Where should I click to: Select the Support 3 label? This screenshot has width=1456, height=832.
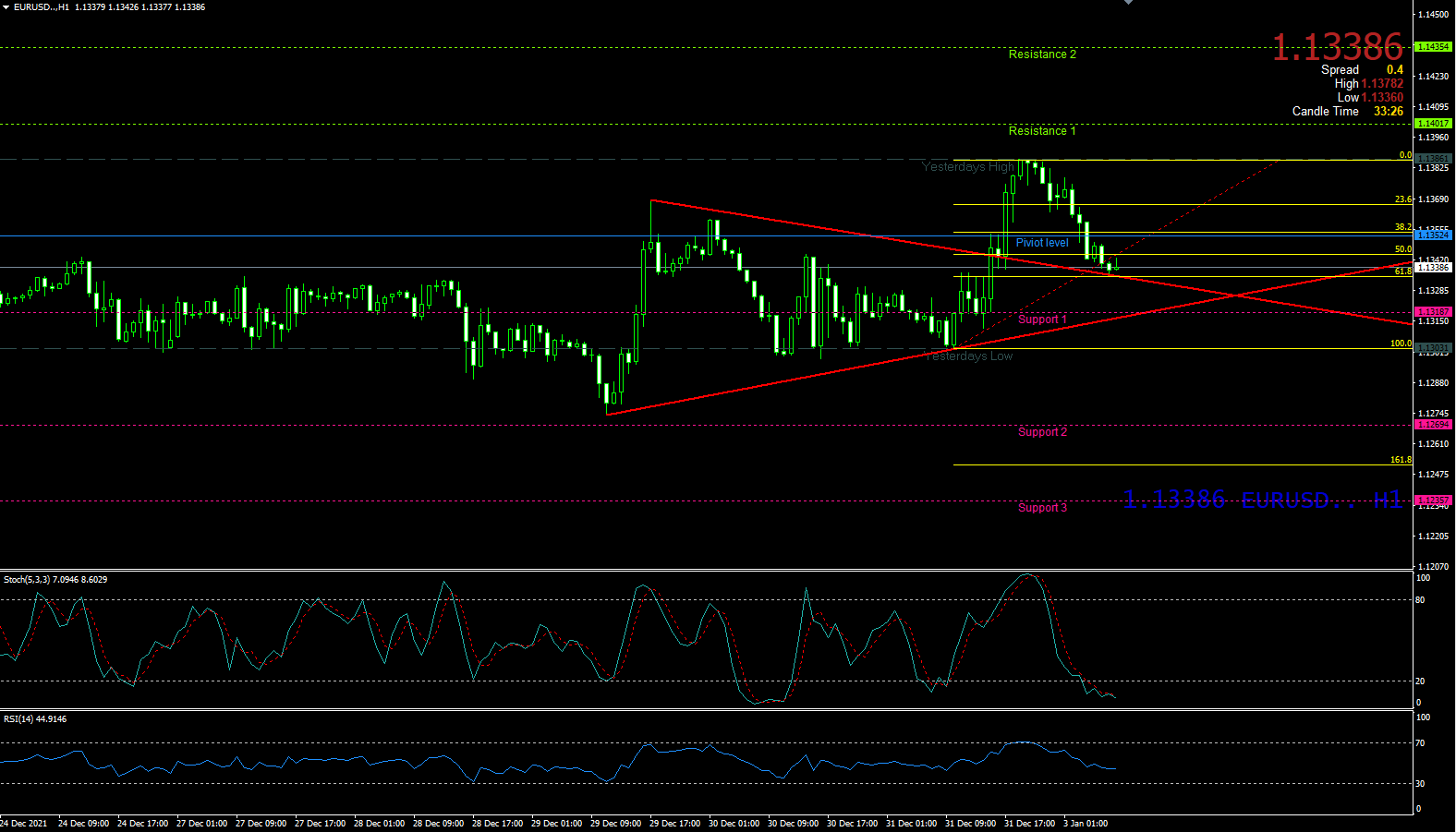coord(1041,508)
